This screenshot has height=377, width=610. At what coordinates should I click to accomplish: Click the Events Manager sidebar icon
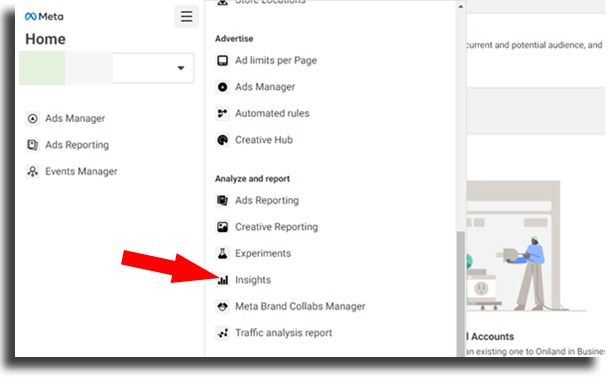(x=33, y=171)
